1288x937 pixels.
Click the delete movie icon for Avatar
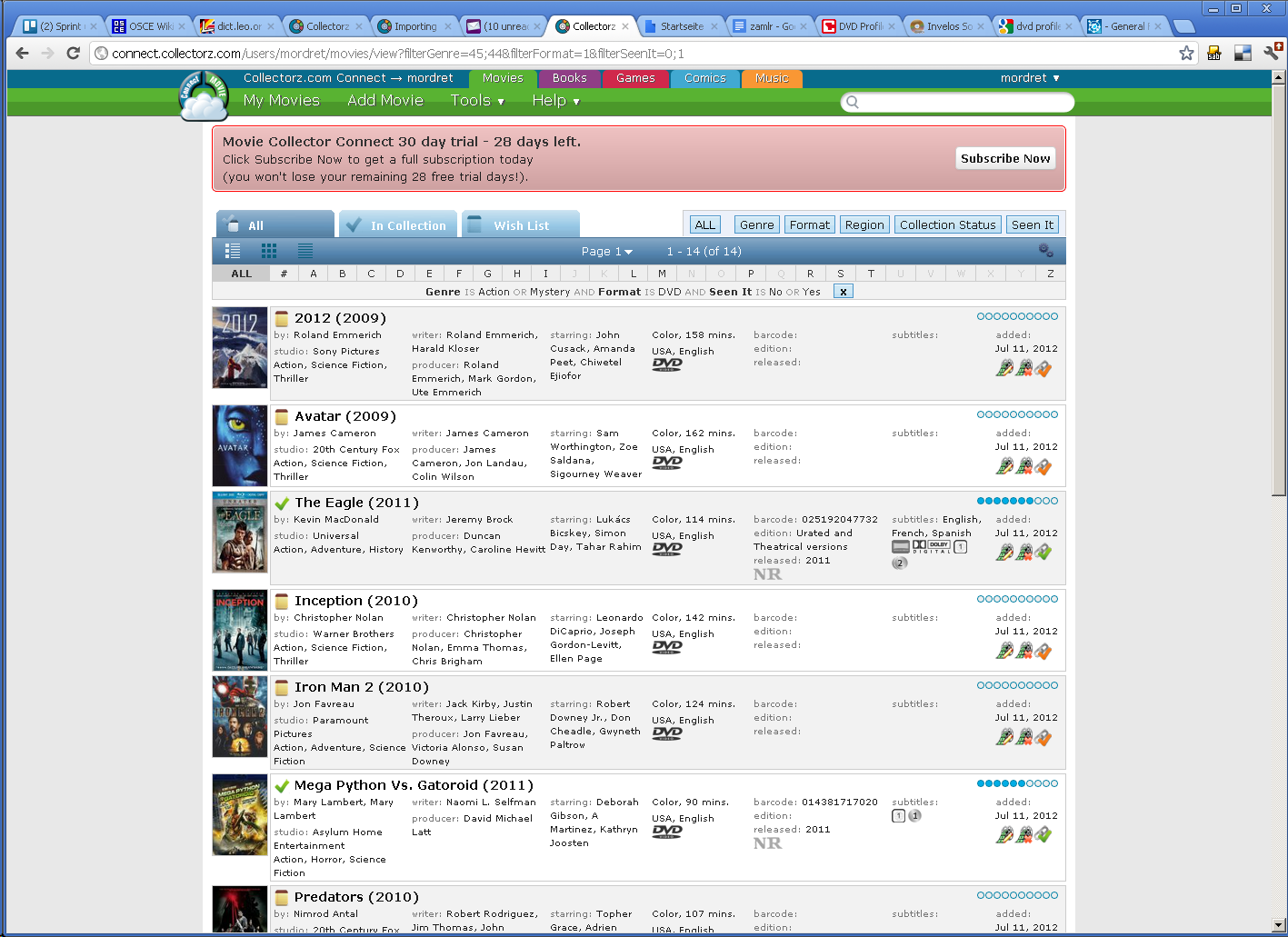click(1023, 466)
